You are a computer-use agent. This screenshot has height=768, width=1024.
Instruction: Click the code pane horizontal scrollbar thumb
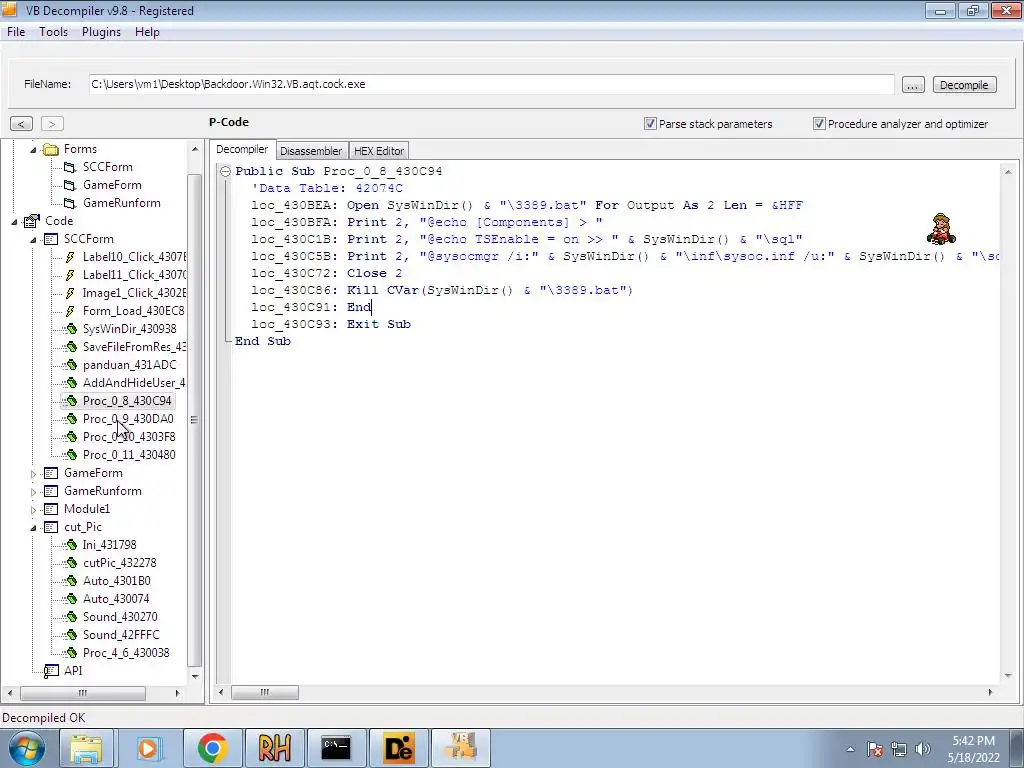[264, 692]
